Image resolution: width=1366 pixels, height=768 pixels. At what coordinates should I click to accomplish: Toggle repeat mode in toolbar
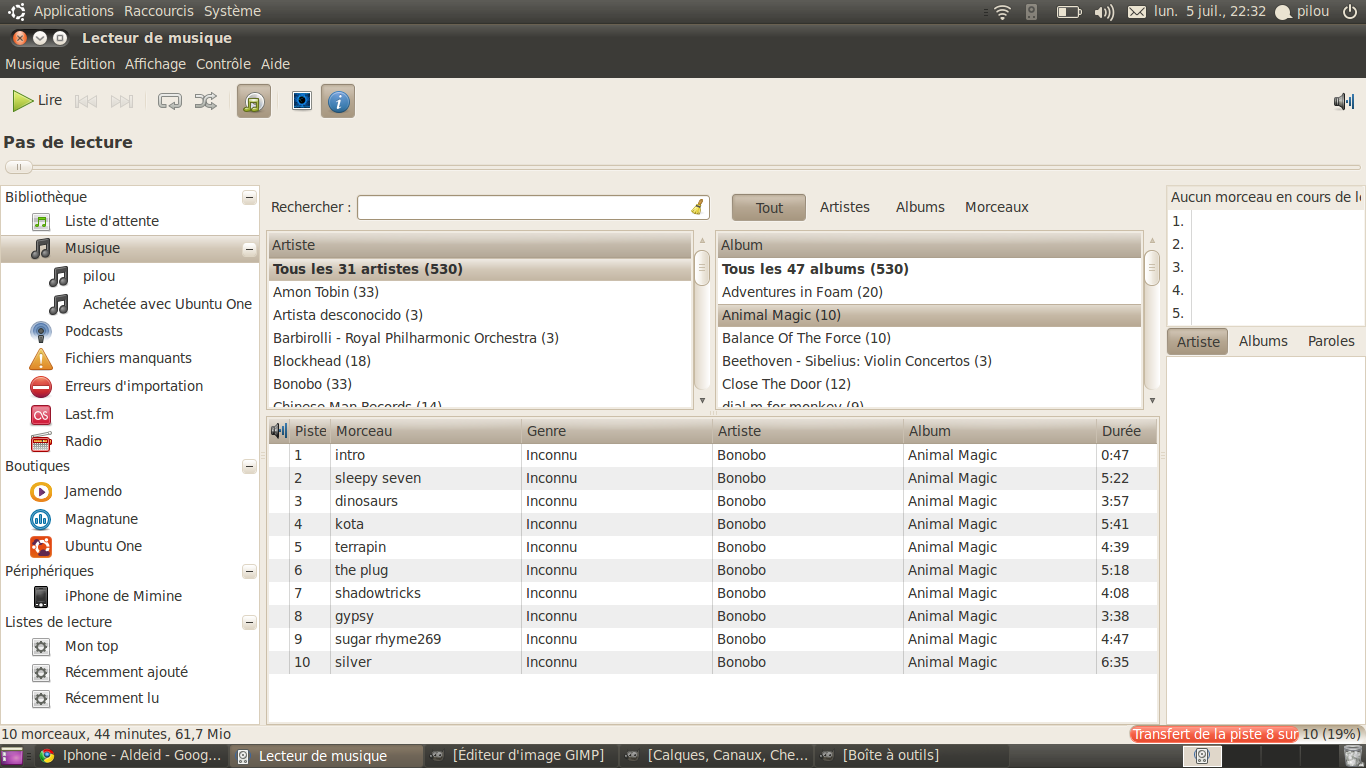170,101
